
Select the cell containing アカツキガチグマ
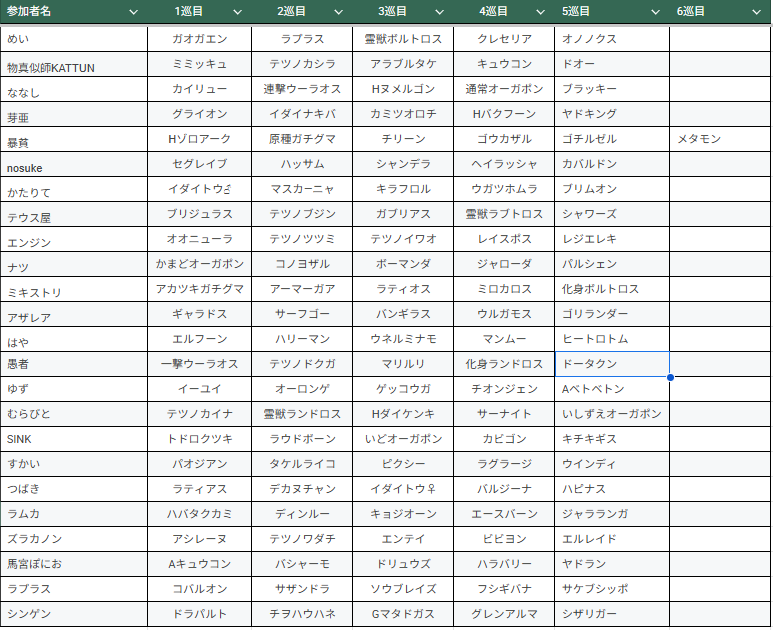(x=200, y=289)
